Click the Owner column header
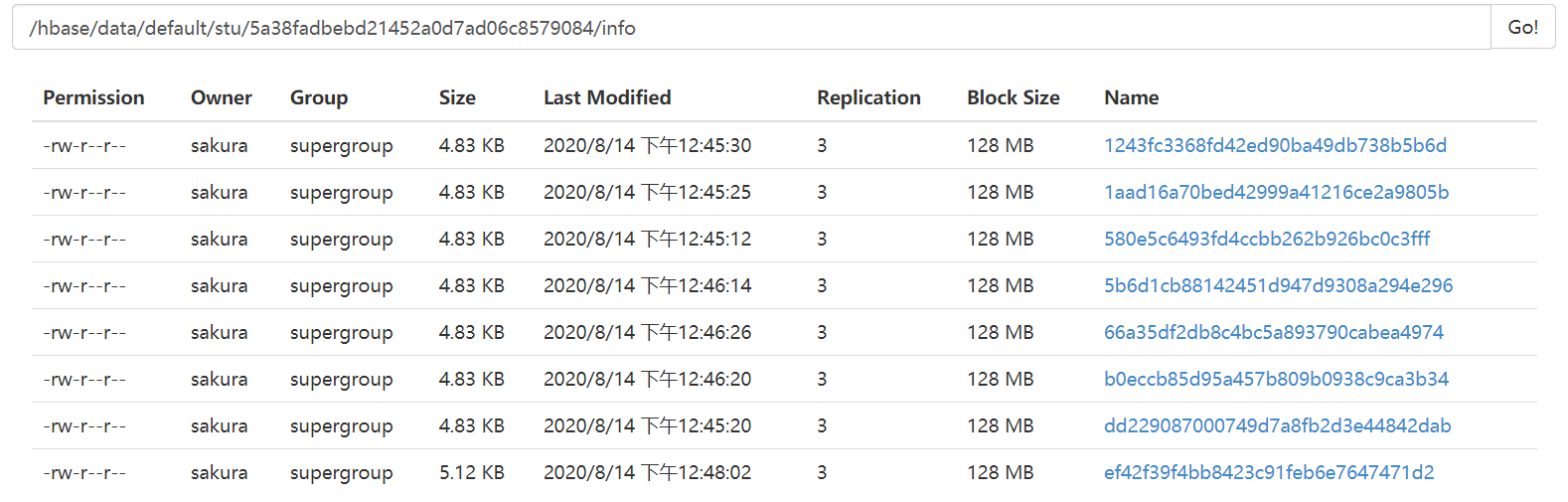Image resolution: width=1568 pixels, height=502 pixels. (x=222, y=97)
